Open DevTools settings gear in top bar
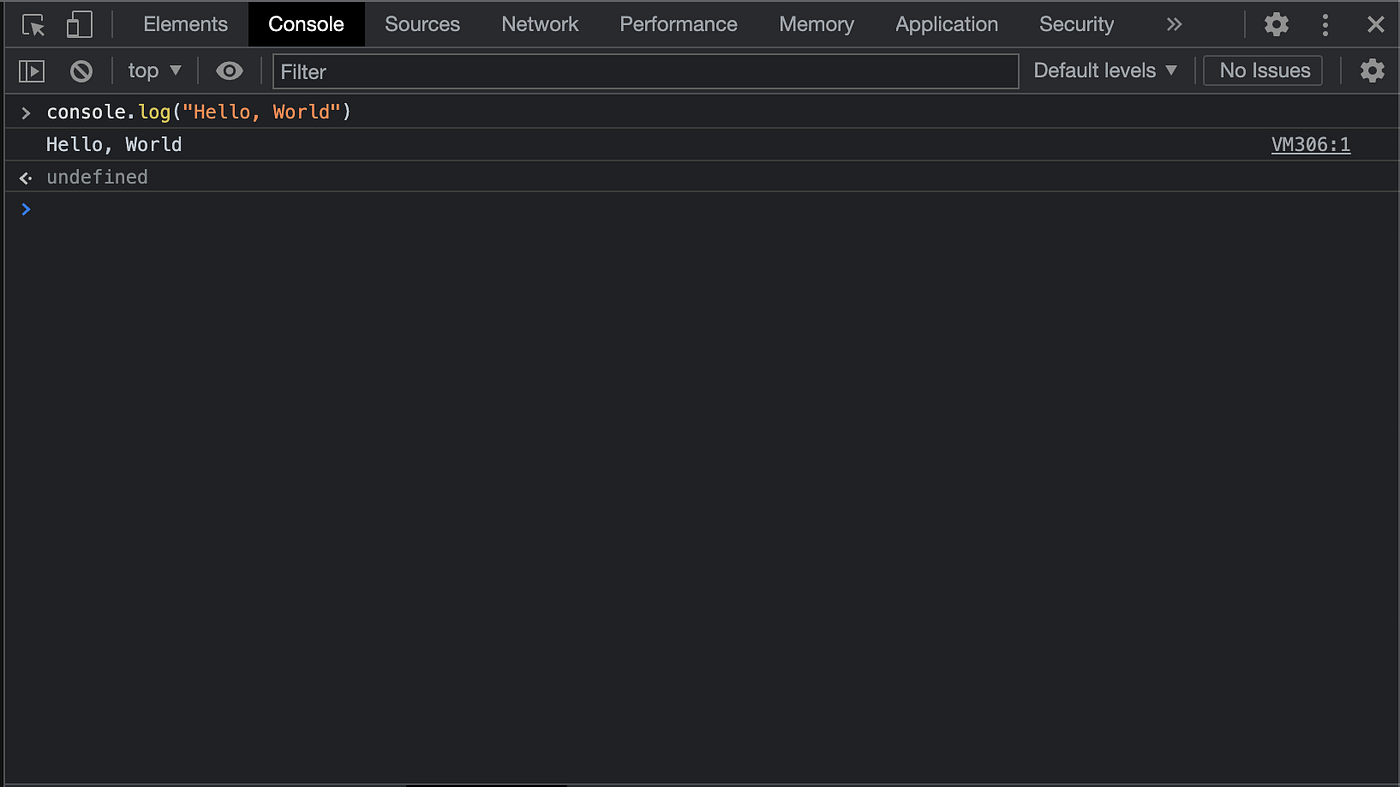This screenshot has width=1400, height=787. click(x=1276, y=24)
